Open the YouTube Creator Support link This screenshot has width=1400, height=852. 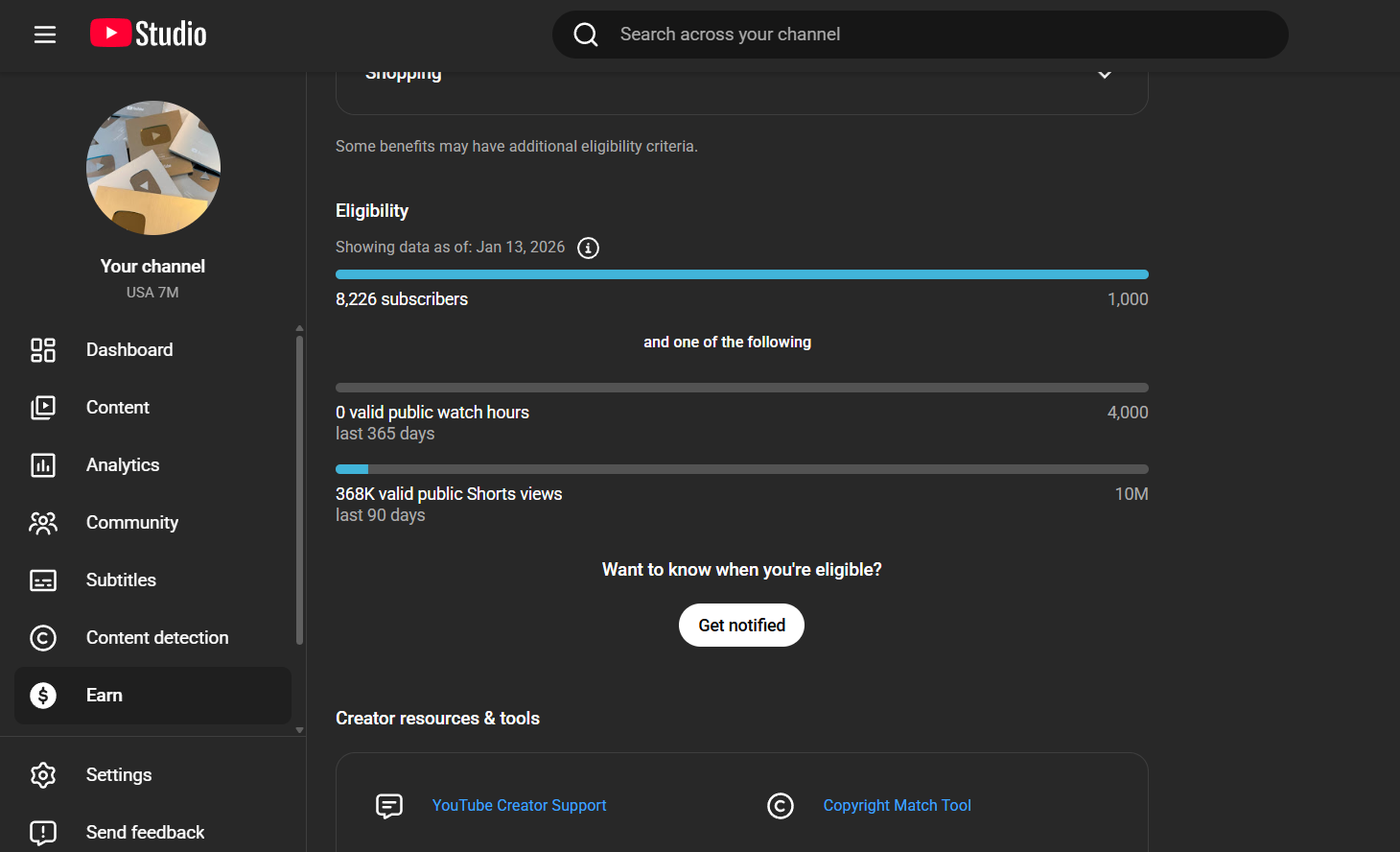pos(519,806)
